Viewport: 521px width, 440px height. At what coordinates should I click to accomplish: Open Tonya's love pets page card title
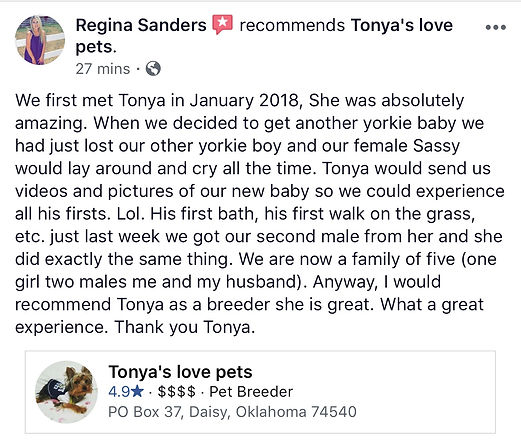(180, 372)
